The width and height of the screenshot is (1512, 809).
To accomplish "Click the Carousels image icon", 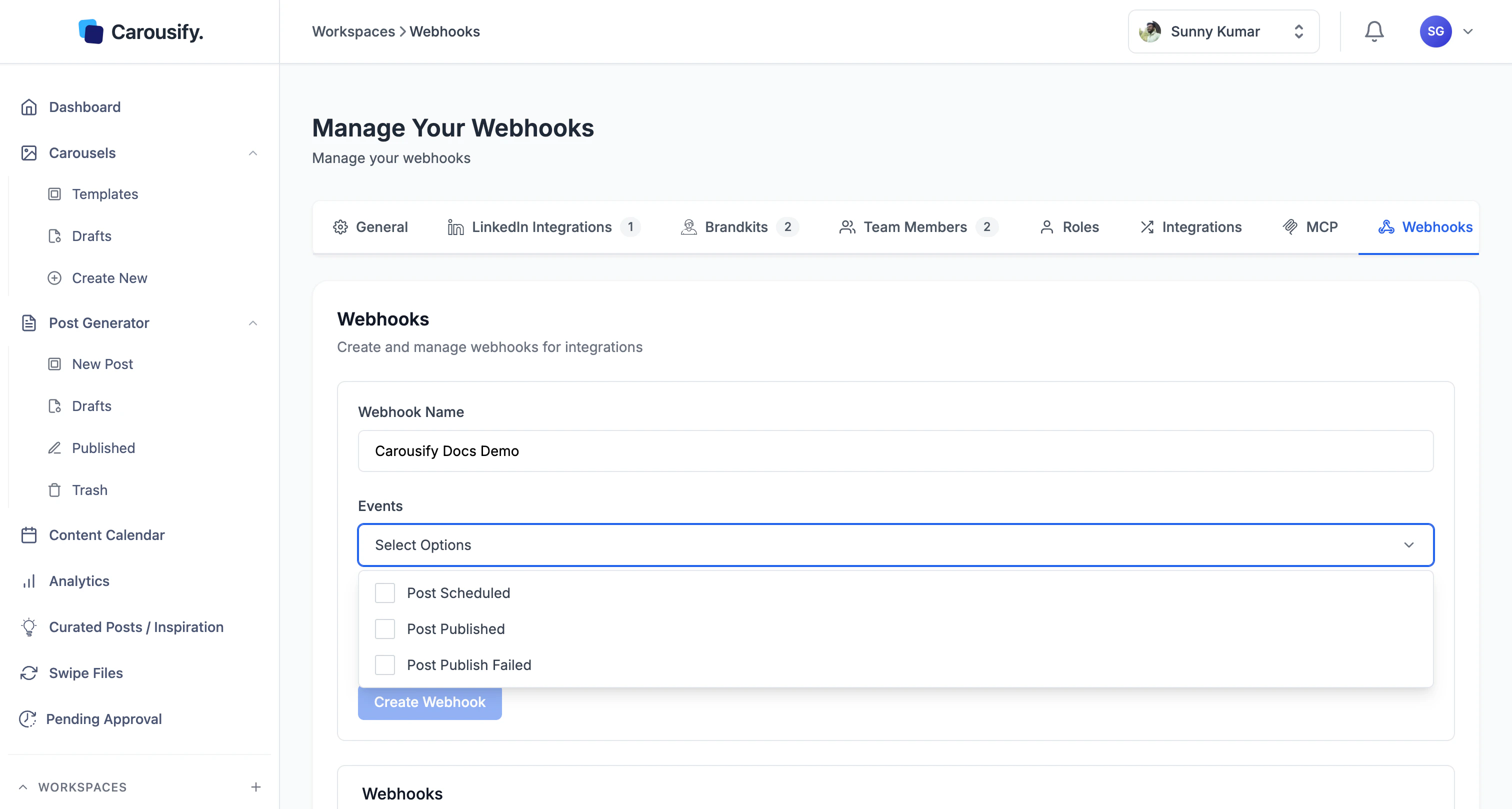I will click(29, 153).
